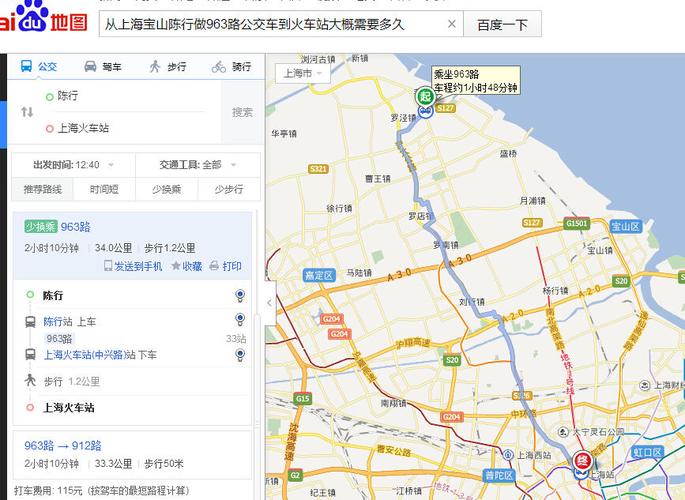This screenshot has height=500, width=685.
Task: Click the walking figure icon in route steps
Action: [30, 380]
